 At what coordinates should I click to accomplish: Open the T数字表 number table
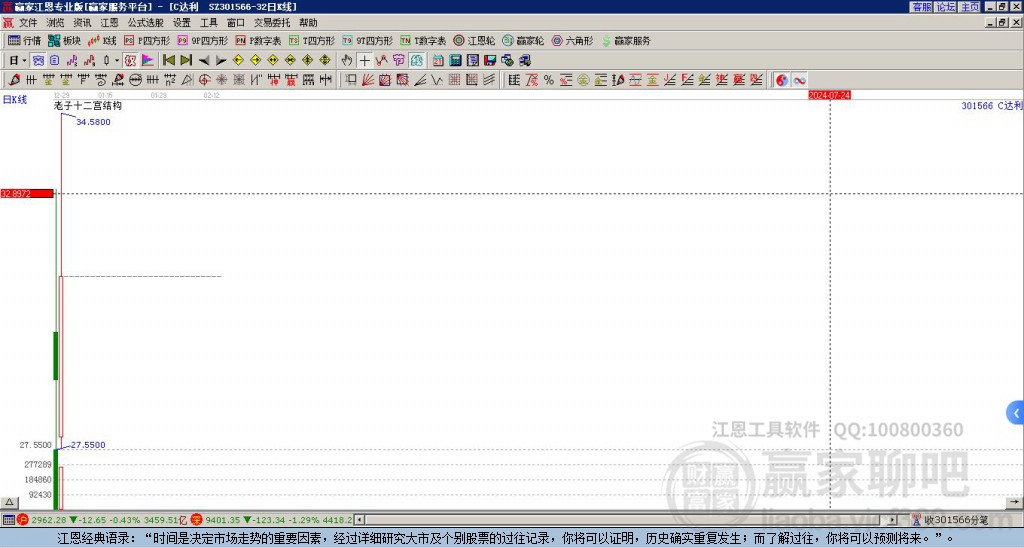[x=423, y=40]
